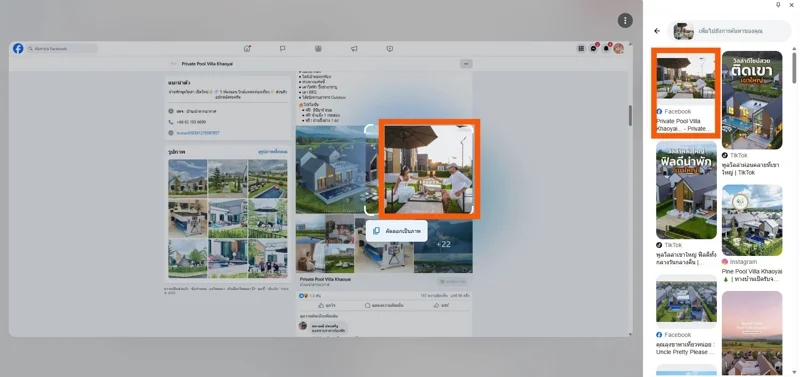
Task: Click the image thumbnail in Lens search box
Action: [x=683, y=31]
